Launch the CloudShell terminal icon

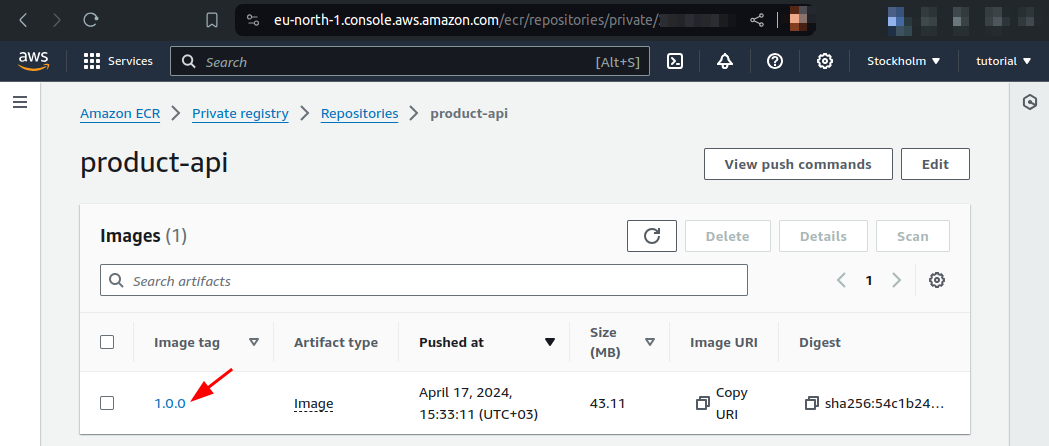[675, 62]
